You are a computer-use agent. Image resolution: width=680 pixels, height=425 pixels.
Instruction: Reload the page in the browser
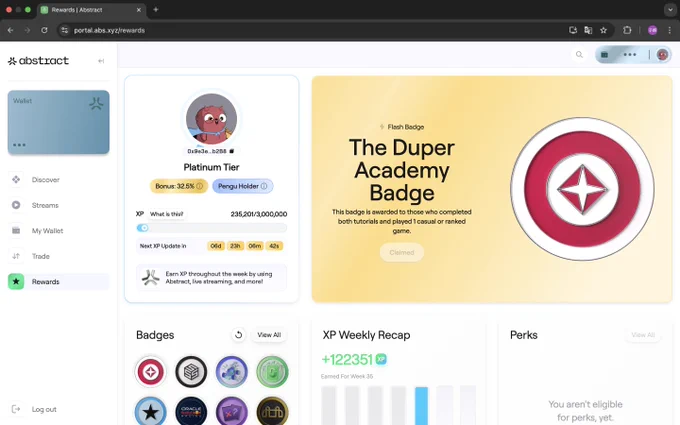coord(44,30)
